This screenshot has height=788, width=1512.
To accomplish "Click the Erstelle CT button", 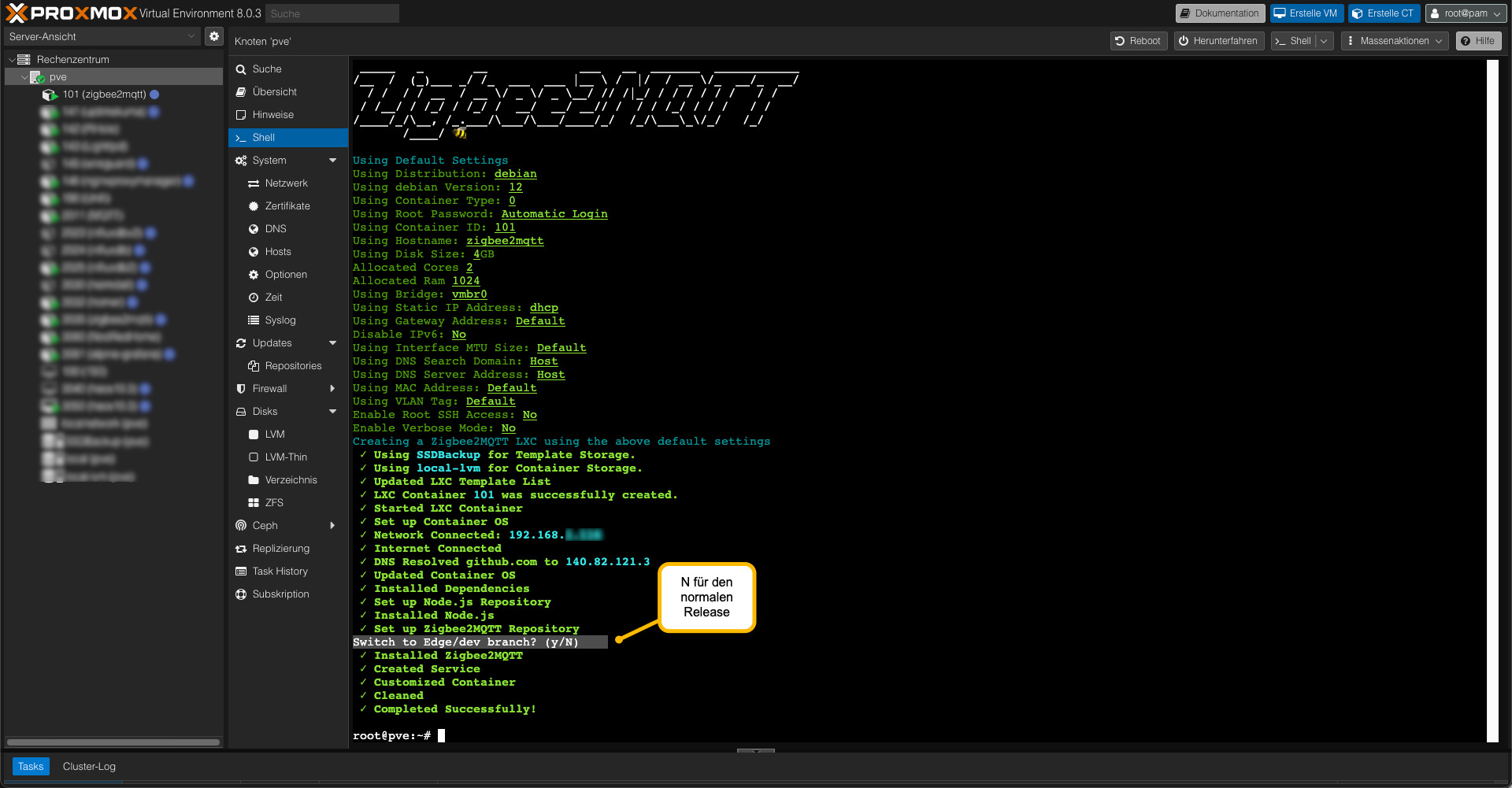I will 1384,13.
